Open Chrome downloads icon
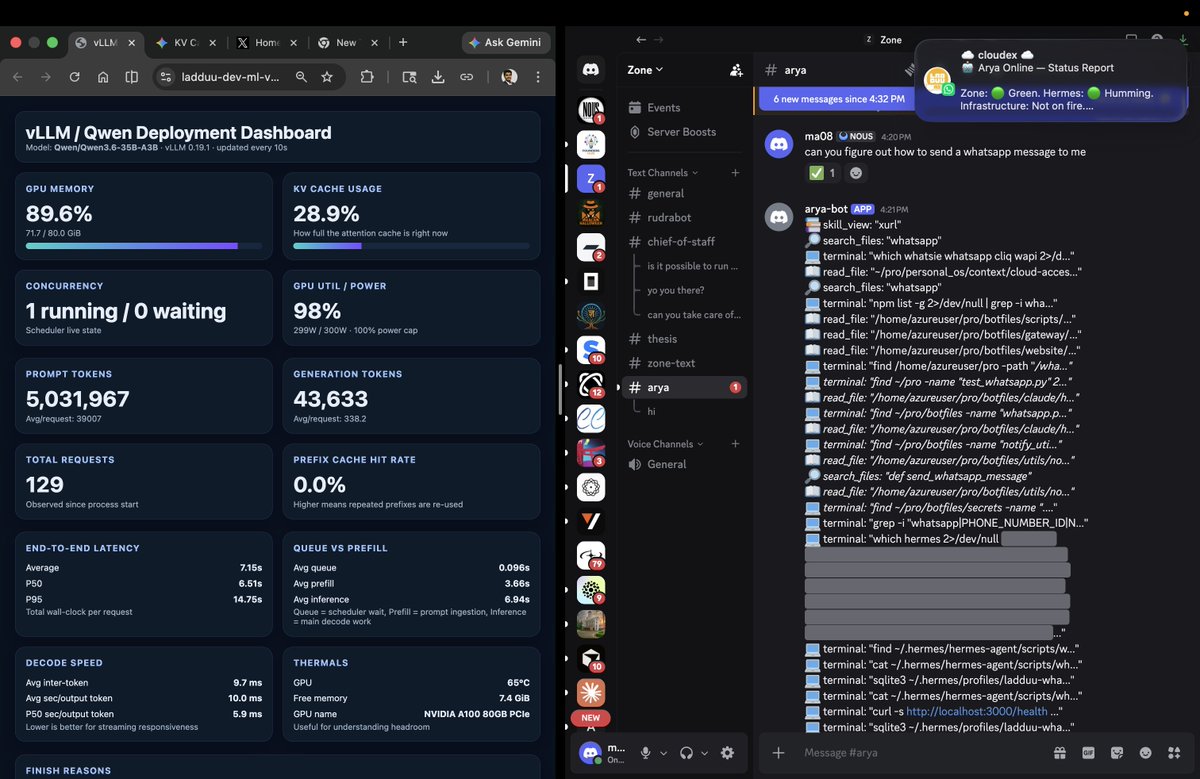 tap(438, 77)
